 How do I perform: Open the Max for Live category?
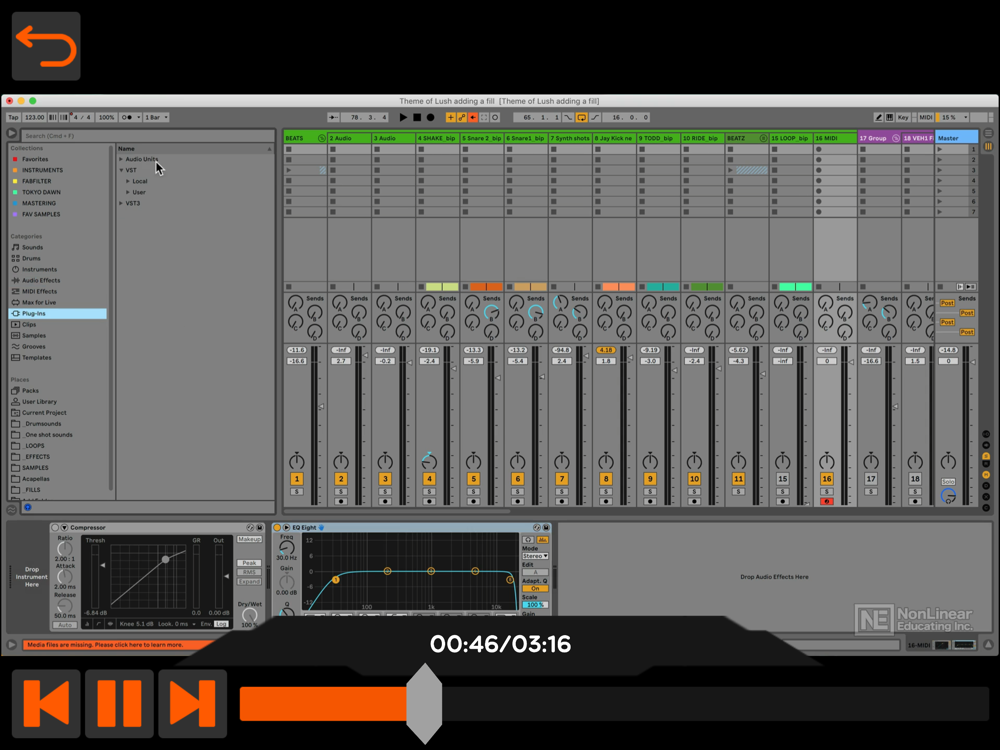[x=39, y=302]
